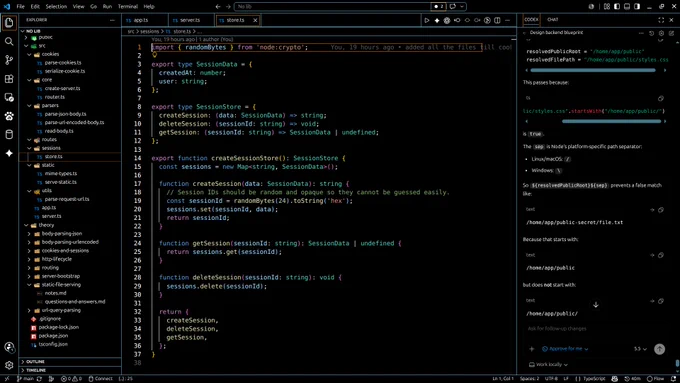The width and height of the screenshot is (680, 383).
Task: Expand the TIMELINE section
Action: tap(70, 370)
